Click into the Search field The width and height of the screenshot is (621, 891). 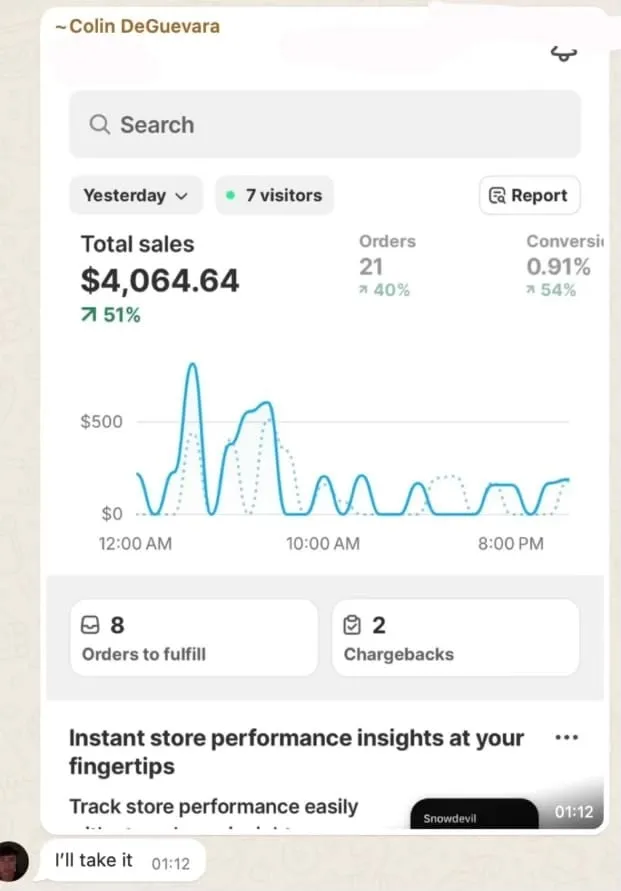pyautogui.click(x=324, y=125)
